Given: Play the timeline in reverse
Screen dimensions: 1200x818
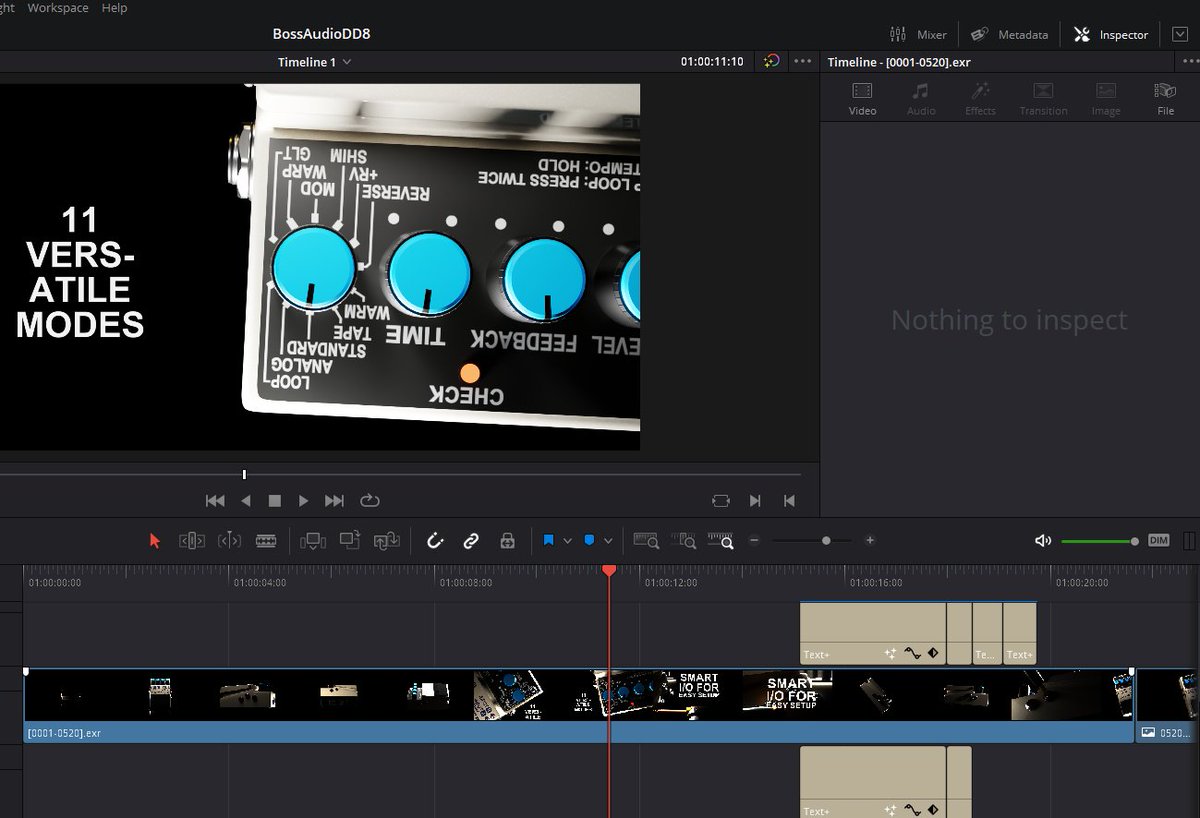Looking at the screenshot, I should (x=246, y=501).
